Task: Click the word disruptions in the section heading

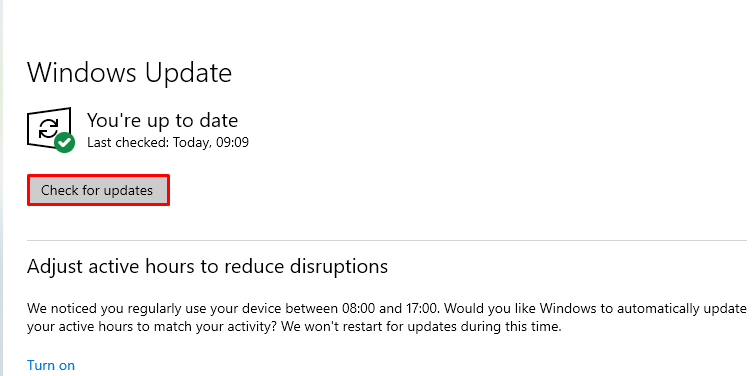Action: click(x=339, y=266)
